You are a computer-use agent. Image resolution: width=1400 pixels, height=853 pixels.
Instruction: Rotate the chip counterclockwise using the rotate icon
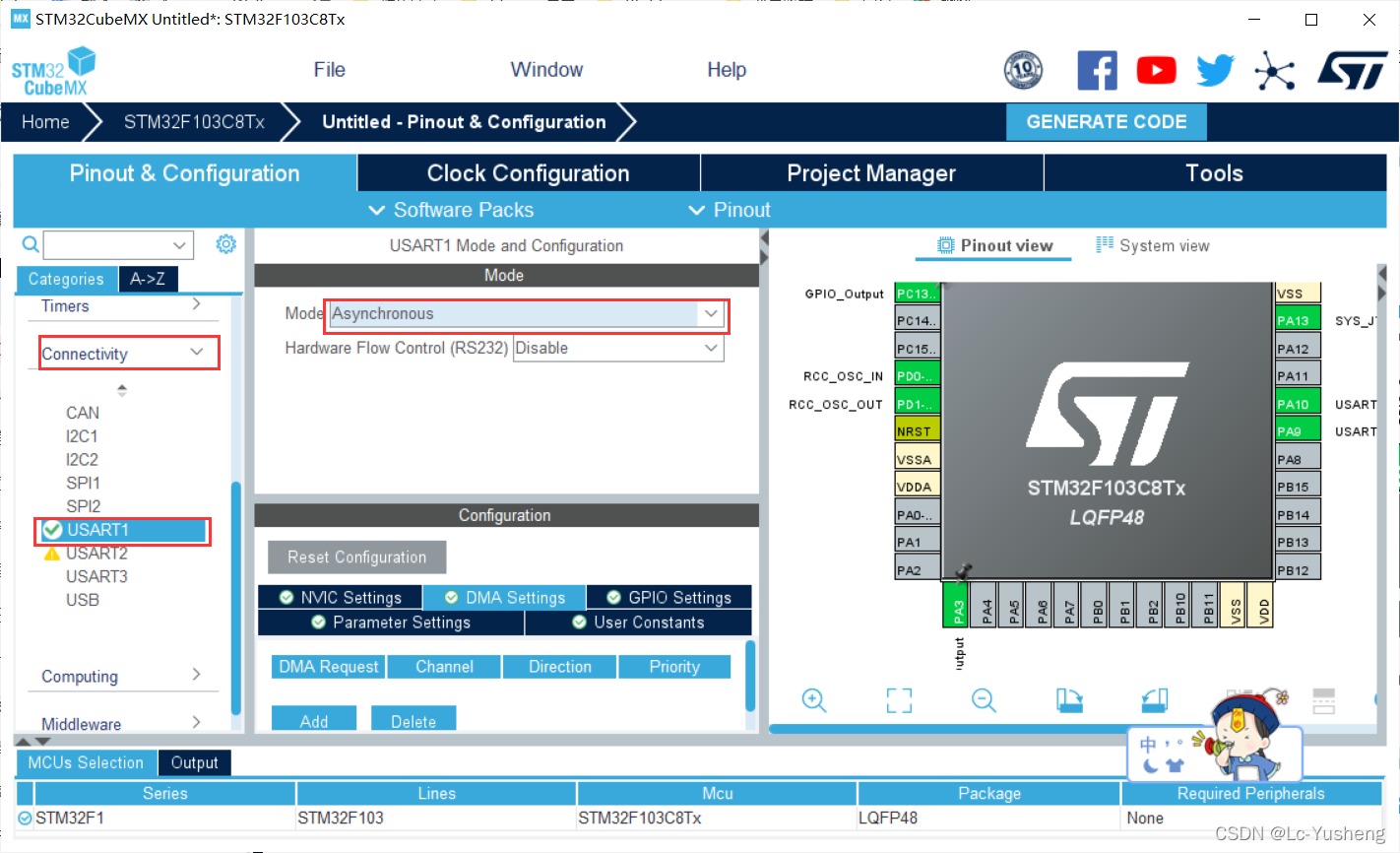point(1154,700)
